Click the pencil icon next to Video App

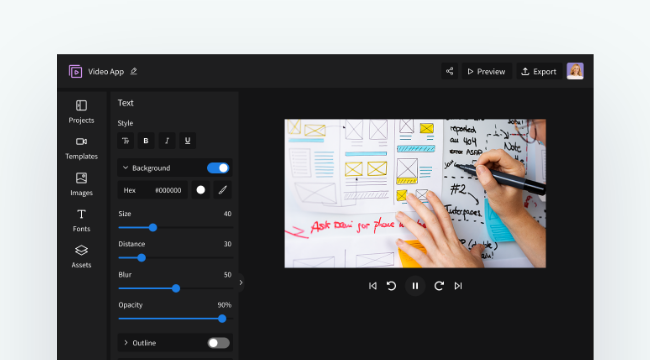133,71
